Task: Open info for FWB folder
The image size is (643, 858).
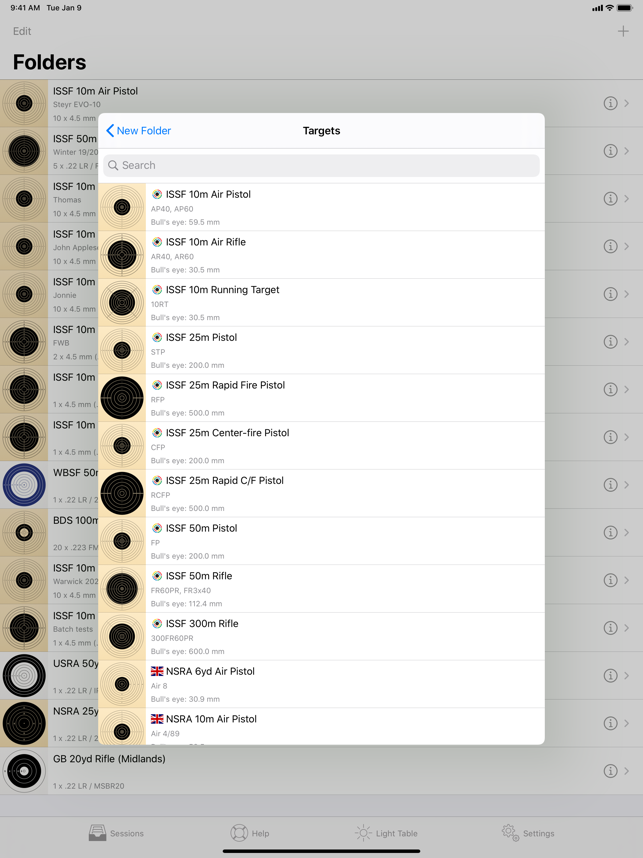Action: tap(610, 341)
